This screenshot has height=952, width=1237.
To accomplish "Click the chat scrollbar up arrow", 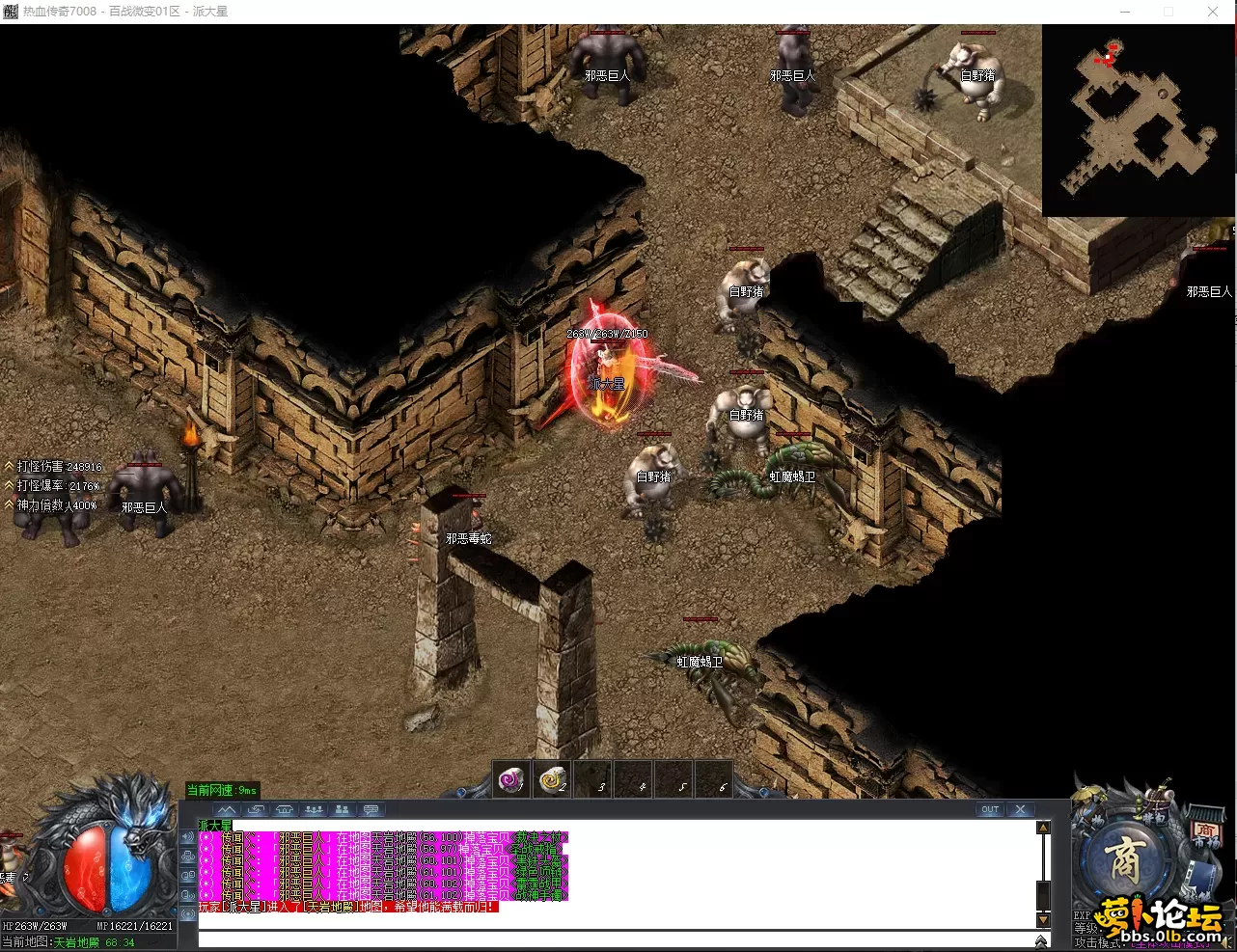I will [1043, 828].
